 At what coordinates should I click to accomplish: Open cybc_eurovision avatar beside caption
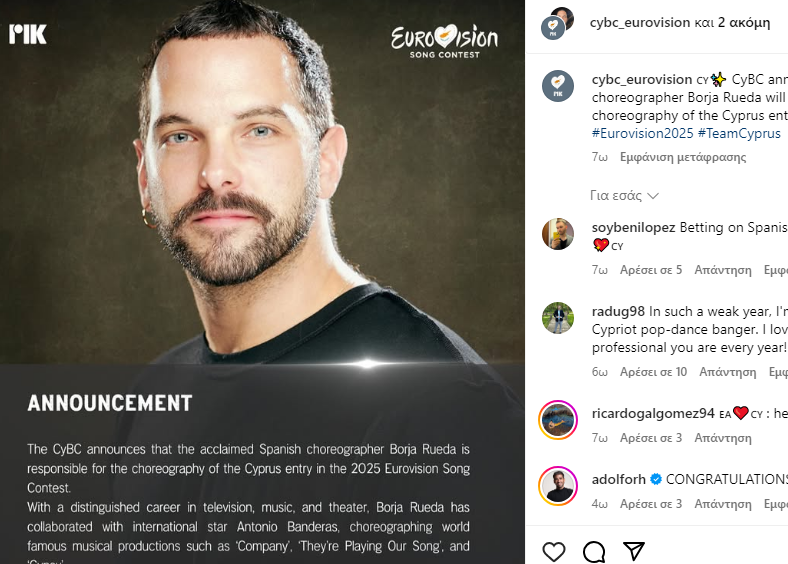(557, 85)
